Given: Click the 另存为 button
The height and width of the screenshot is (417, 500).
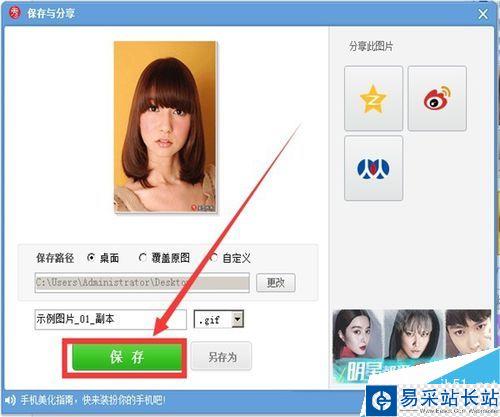Looking at the screenshot, I should pos(222,357).
